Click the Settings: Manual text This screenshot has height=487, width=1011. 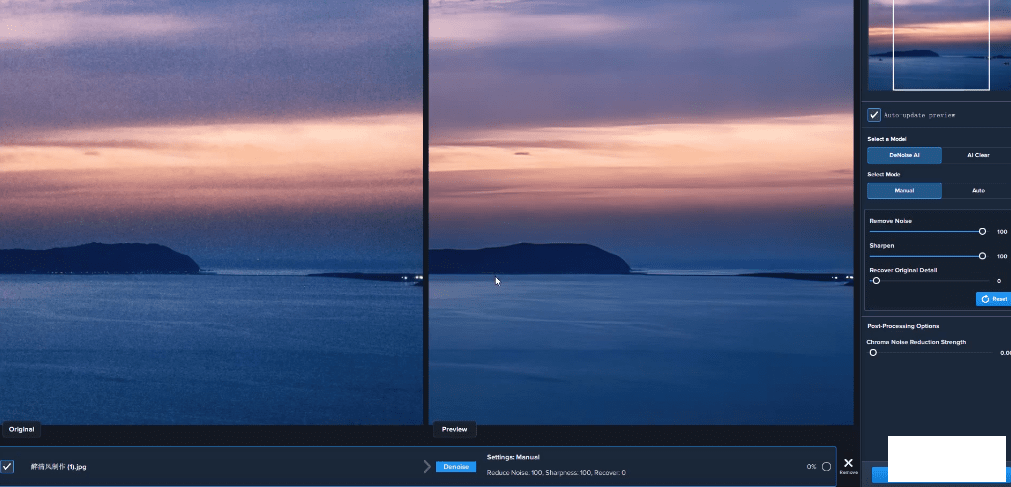click(x=513, y=457)
